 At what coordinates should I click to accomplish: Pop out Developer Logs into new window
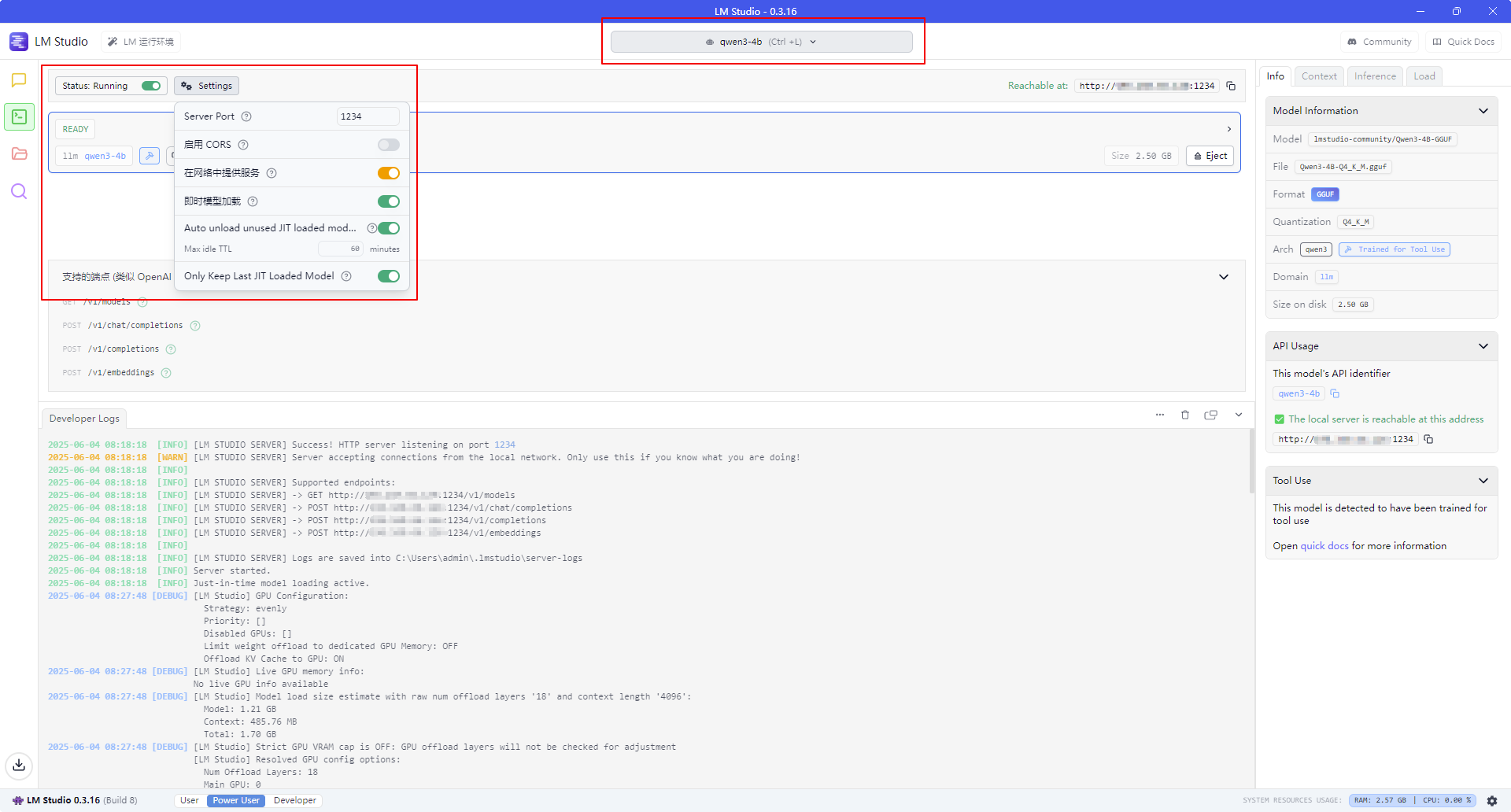(1211, 415)
